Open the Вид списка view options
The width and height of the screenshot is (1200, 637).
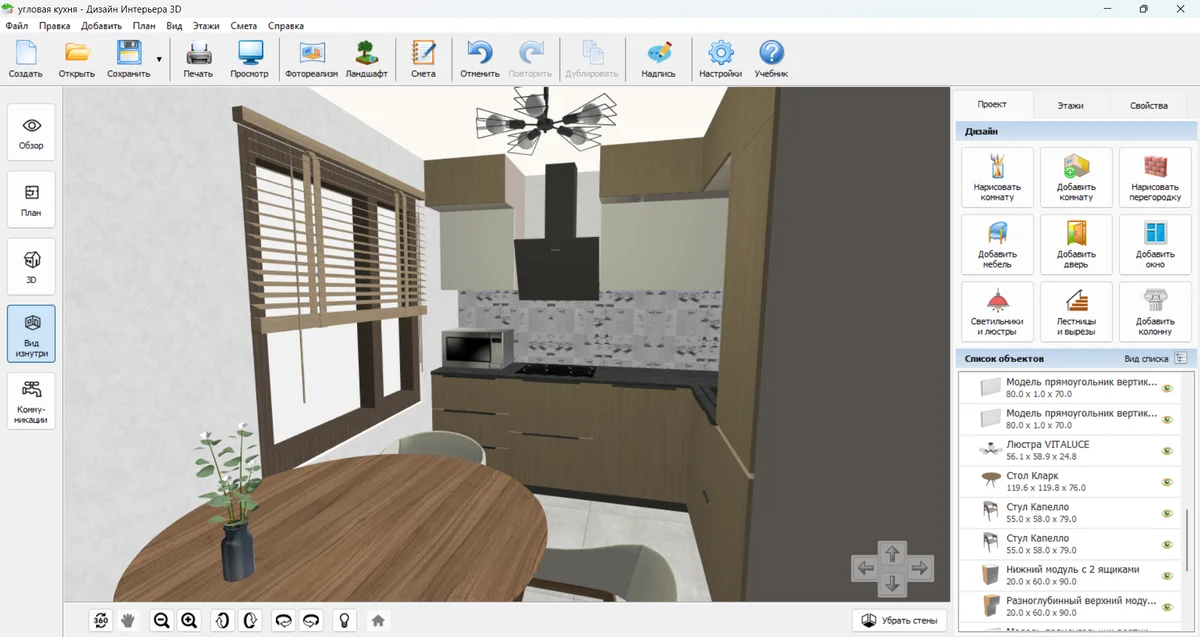[x=1154, y=358]
